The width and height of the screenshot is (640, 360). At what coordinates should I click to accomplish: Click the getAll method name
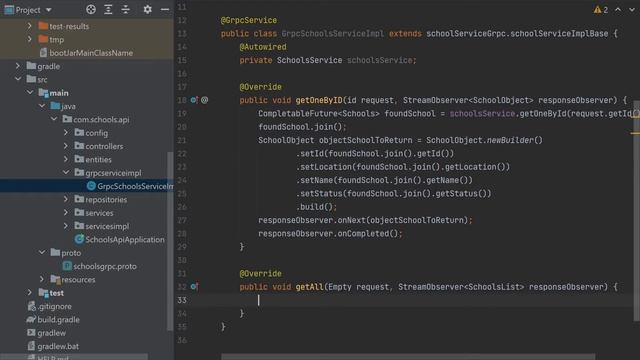[x=309, y=287]
